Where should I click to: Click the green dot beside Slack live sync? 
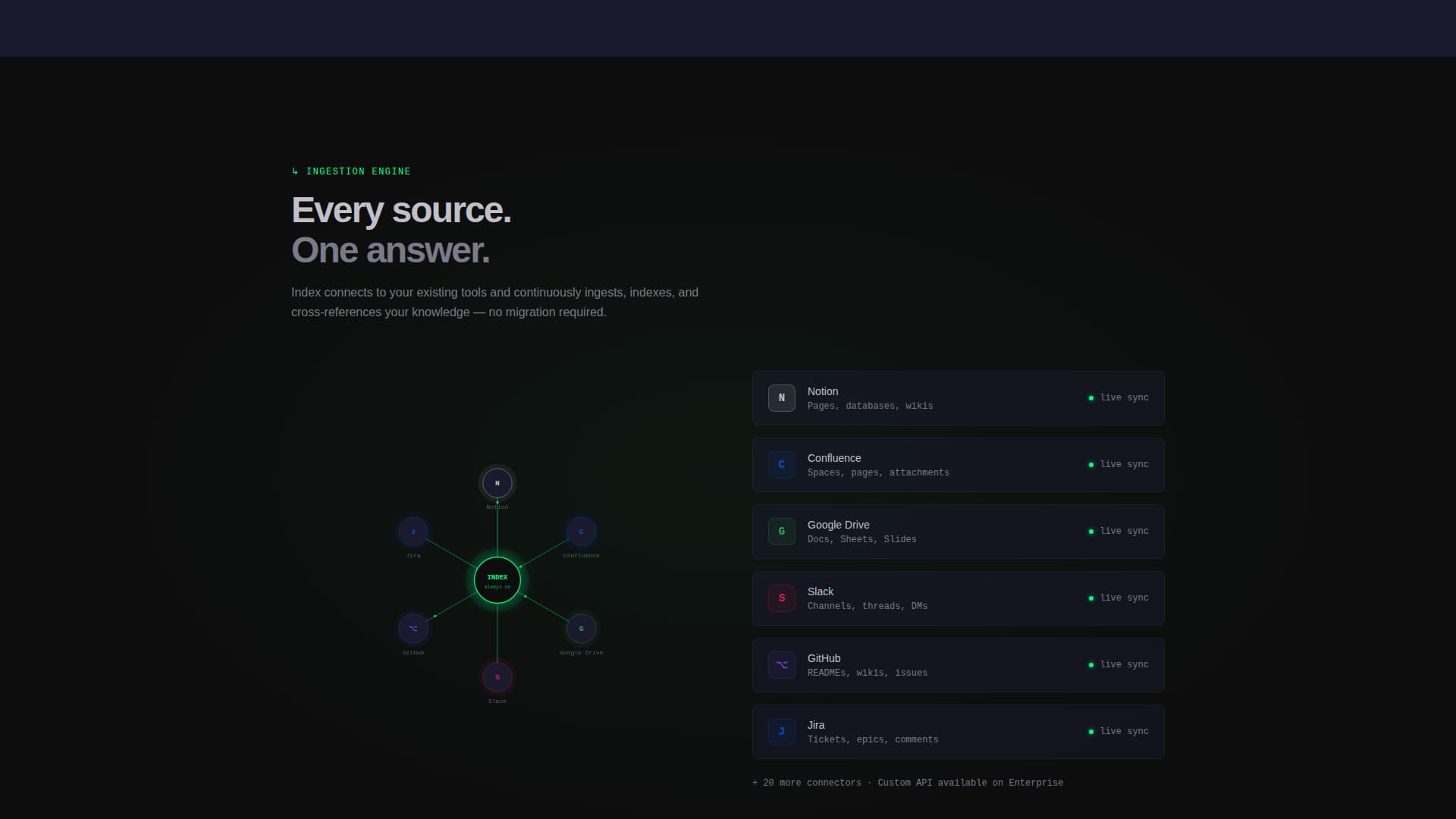coord(1091,598)
